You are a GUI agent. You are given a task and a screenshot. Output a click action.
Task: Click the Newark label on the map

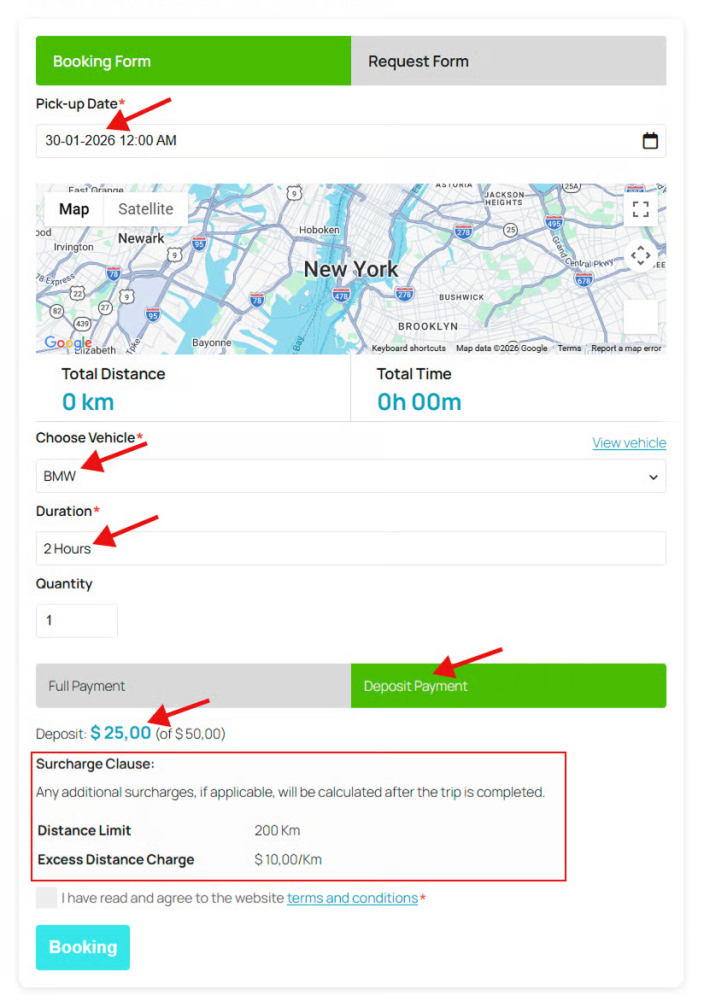click(x=141, y=238)
